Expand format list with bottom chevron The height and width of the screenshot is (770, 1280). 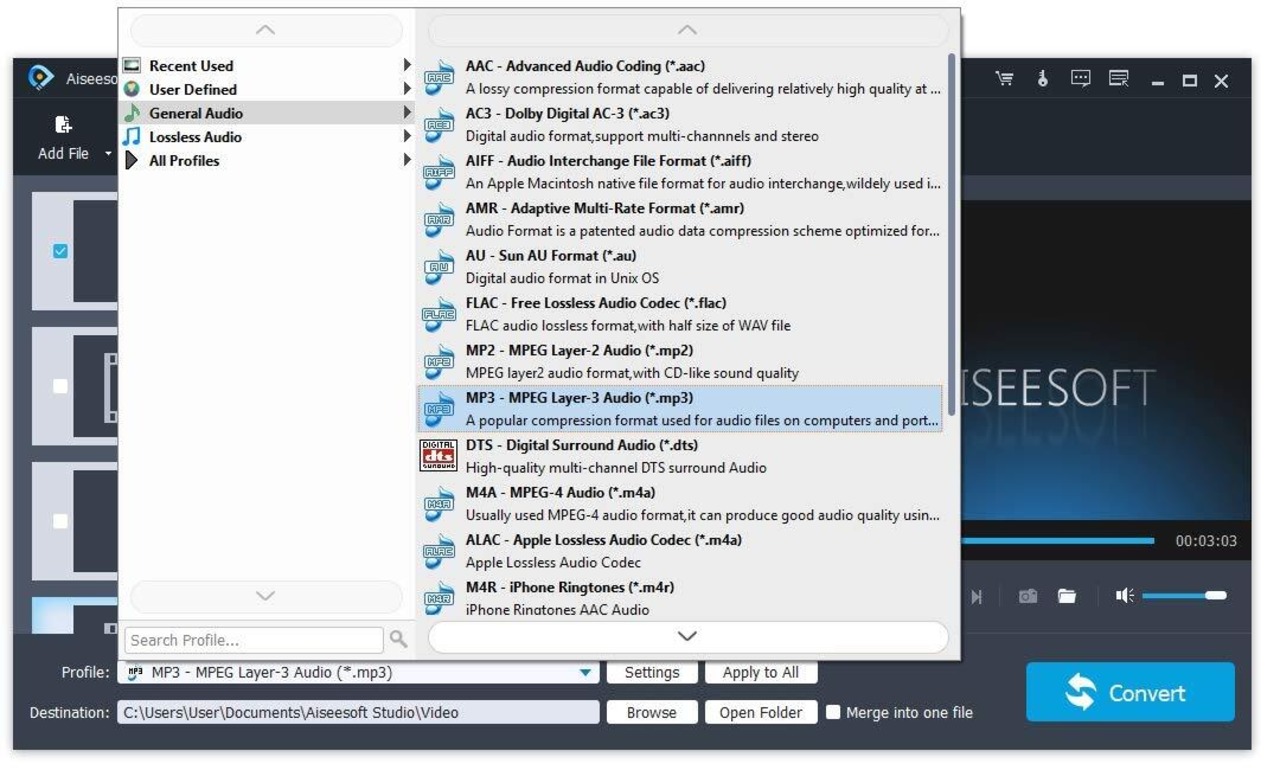point(687,636)
